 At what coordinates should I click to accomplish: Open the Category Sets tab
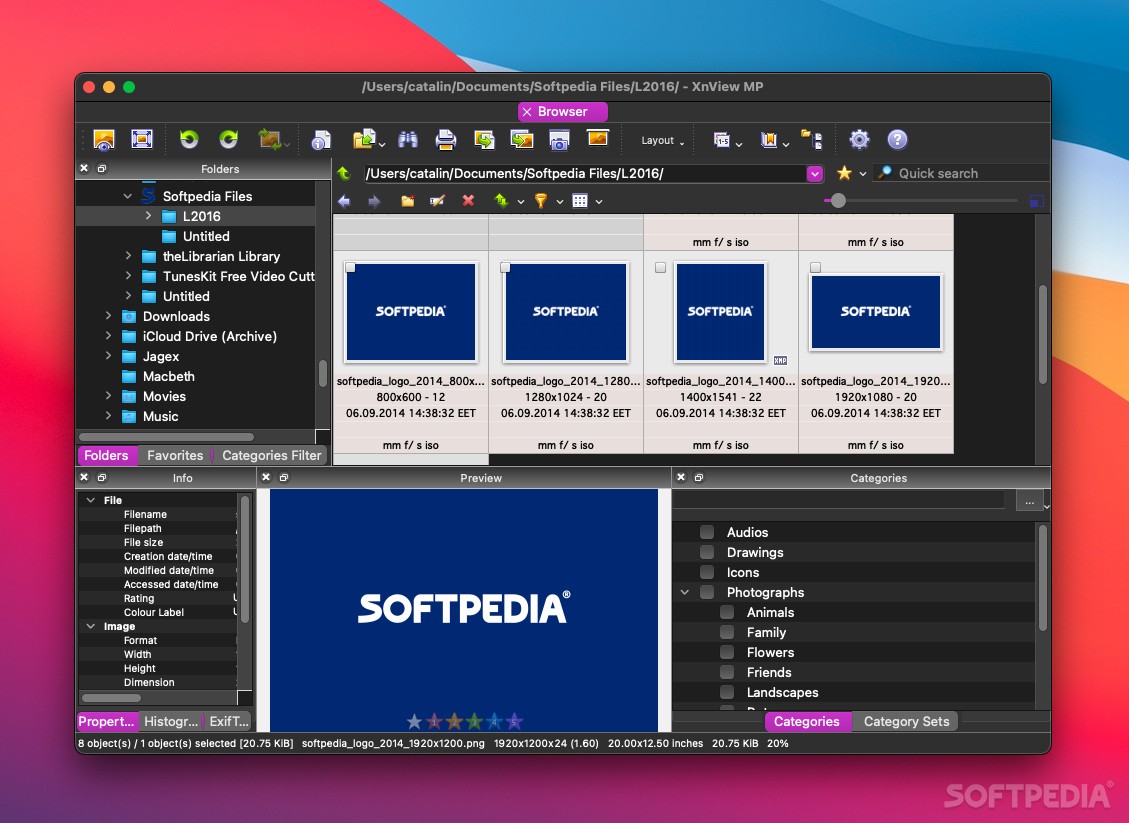coord(906,721)
